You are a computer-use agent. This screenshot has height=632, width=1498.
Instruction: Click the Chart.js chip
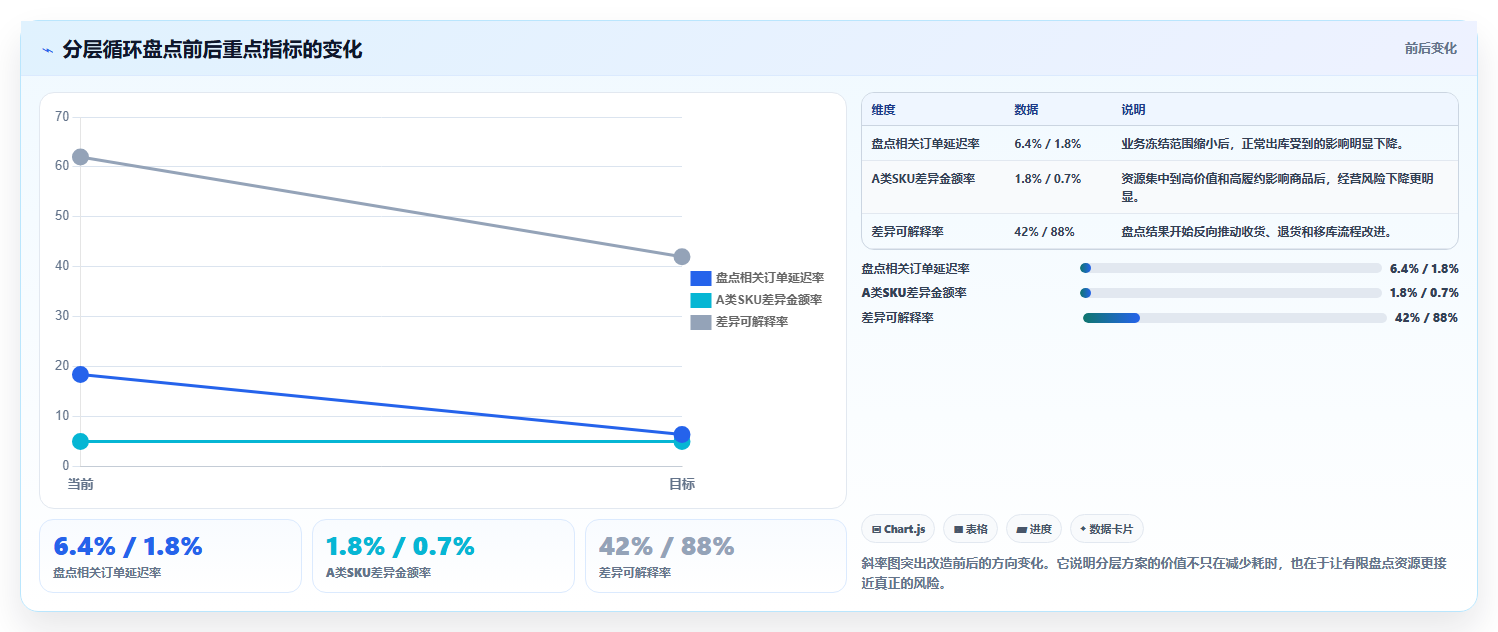pyautogui.click(x=898, y=529)
